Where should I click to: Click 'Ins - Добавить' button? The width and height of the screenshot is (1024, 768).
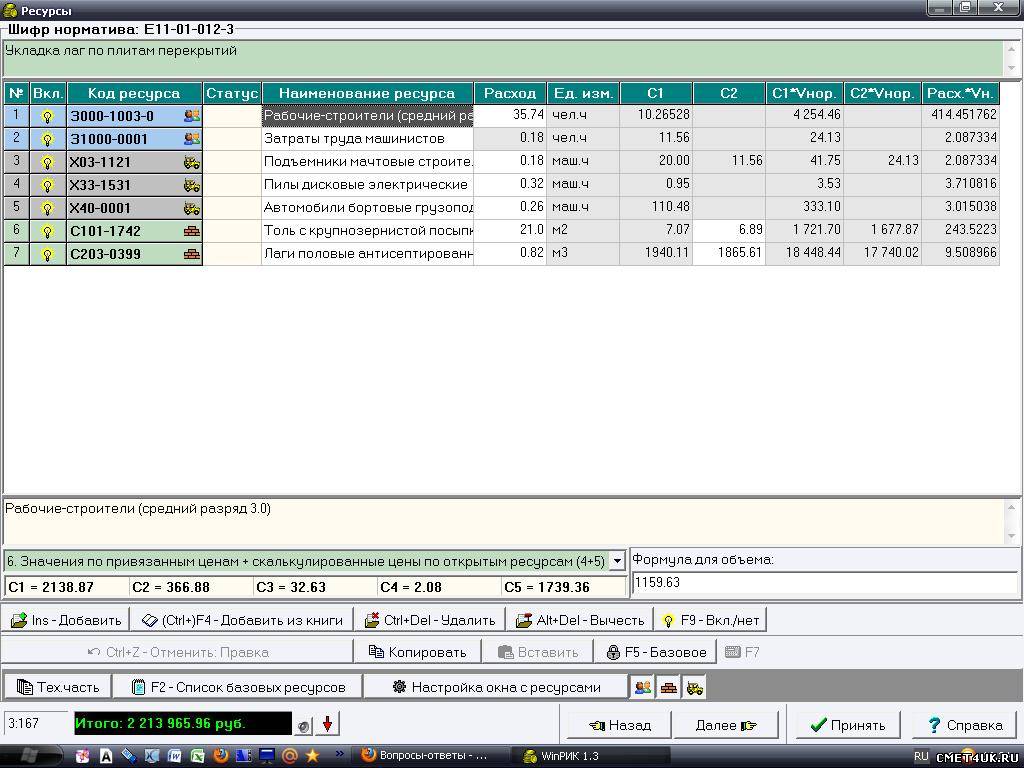66,620
